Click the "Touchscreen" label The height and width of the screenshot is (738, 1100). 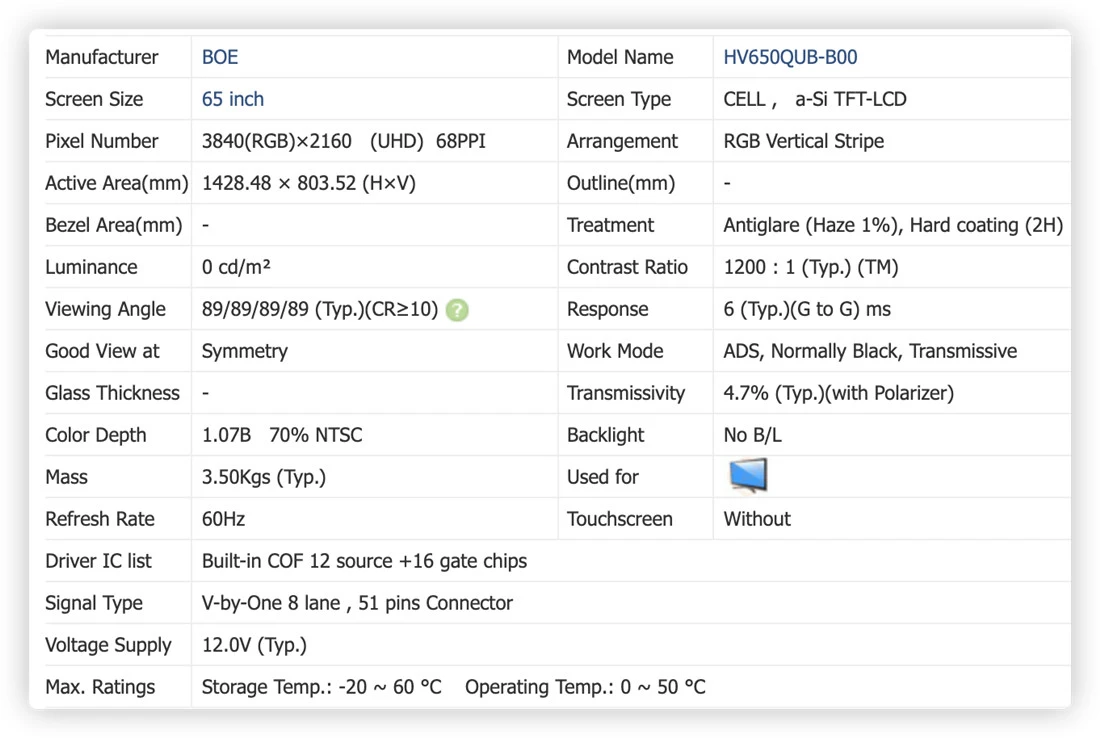619,519
